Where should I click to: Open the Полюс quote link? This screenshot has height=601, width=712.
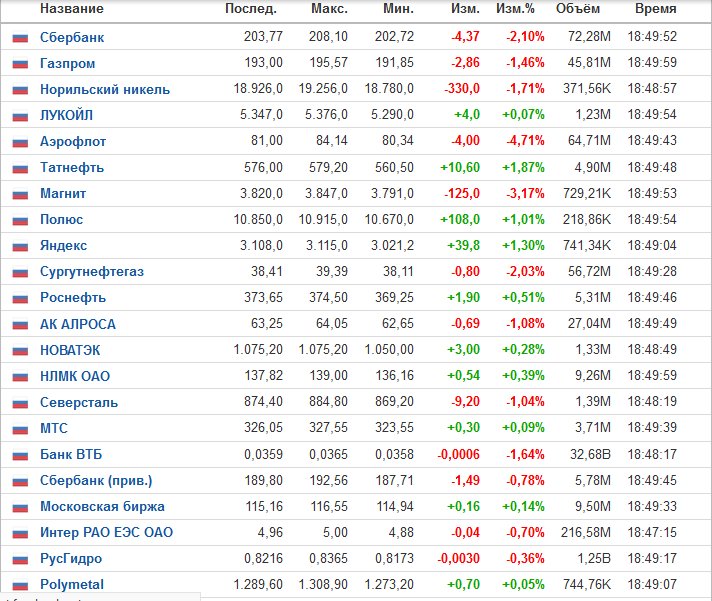coord(61,219)
